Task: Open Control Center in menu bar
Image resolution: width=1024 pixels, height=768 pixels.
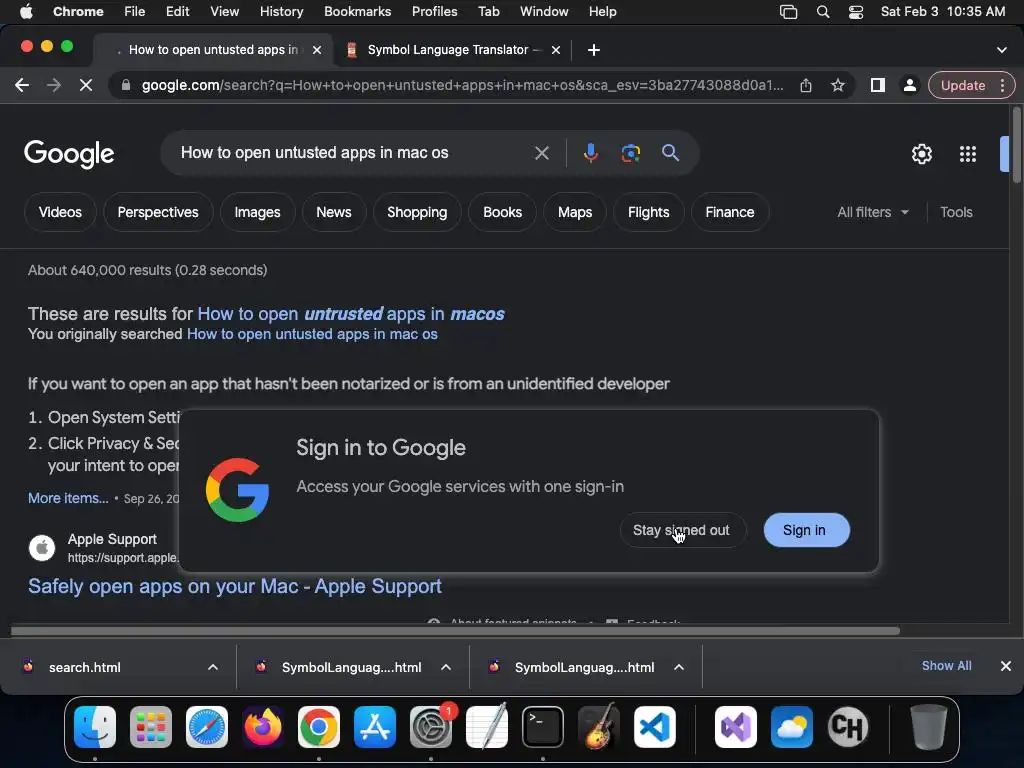Action: click(x=856, y=11)
